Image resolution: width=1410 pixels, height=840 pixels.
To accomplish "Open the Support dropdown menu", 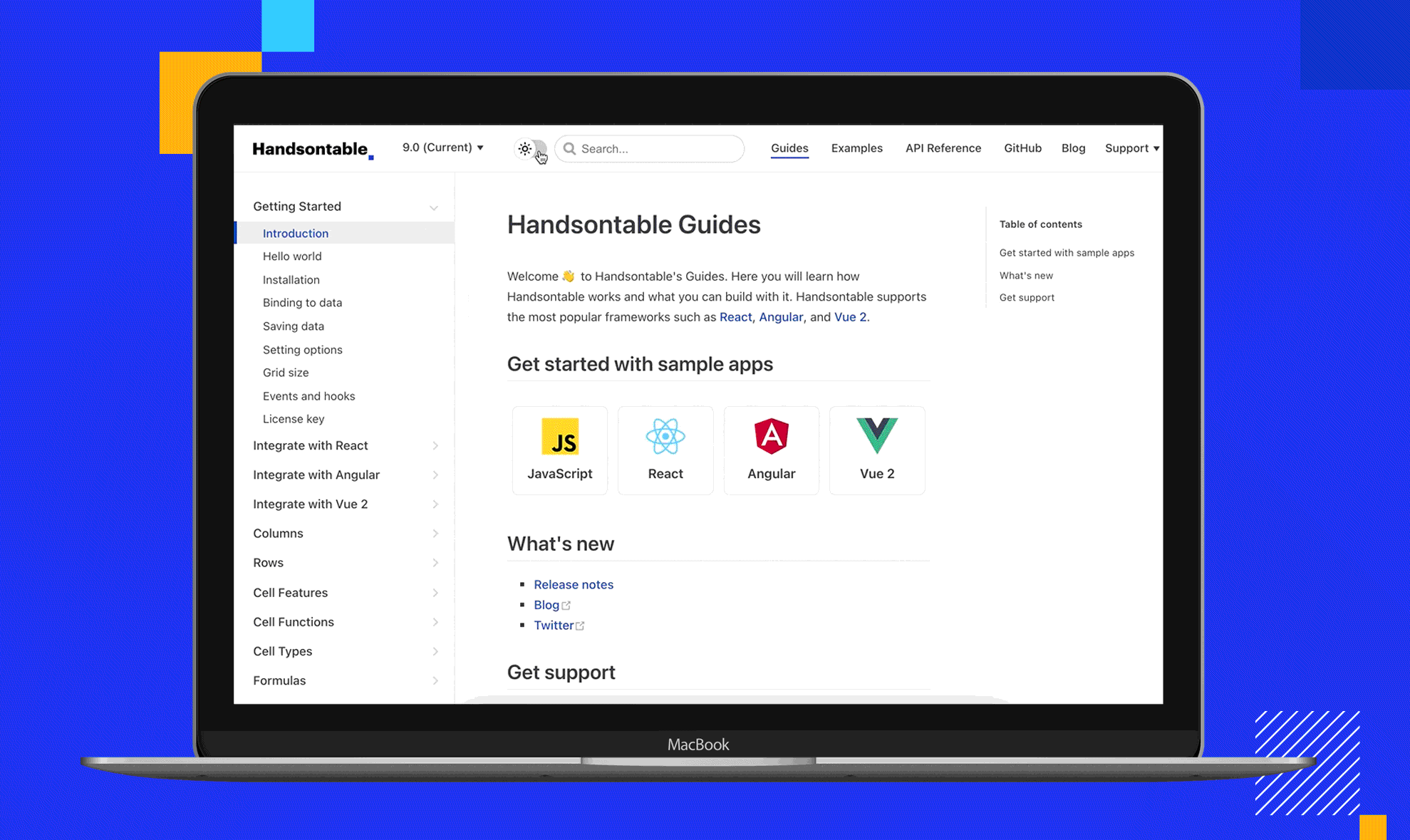I will tap(1129, 148).
